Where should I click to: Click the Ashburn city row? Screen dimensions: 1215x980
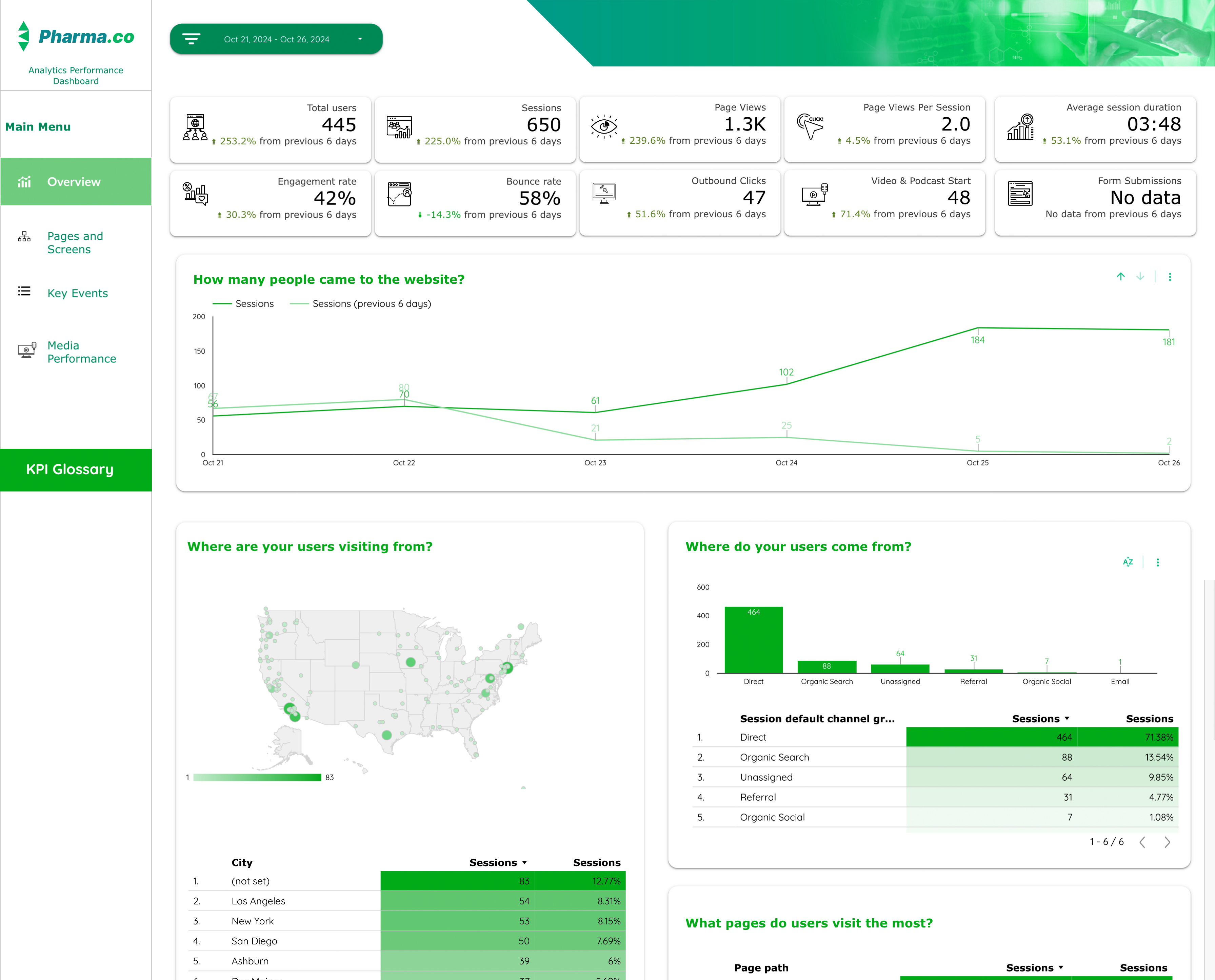[x=406, y=961]
